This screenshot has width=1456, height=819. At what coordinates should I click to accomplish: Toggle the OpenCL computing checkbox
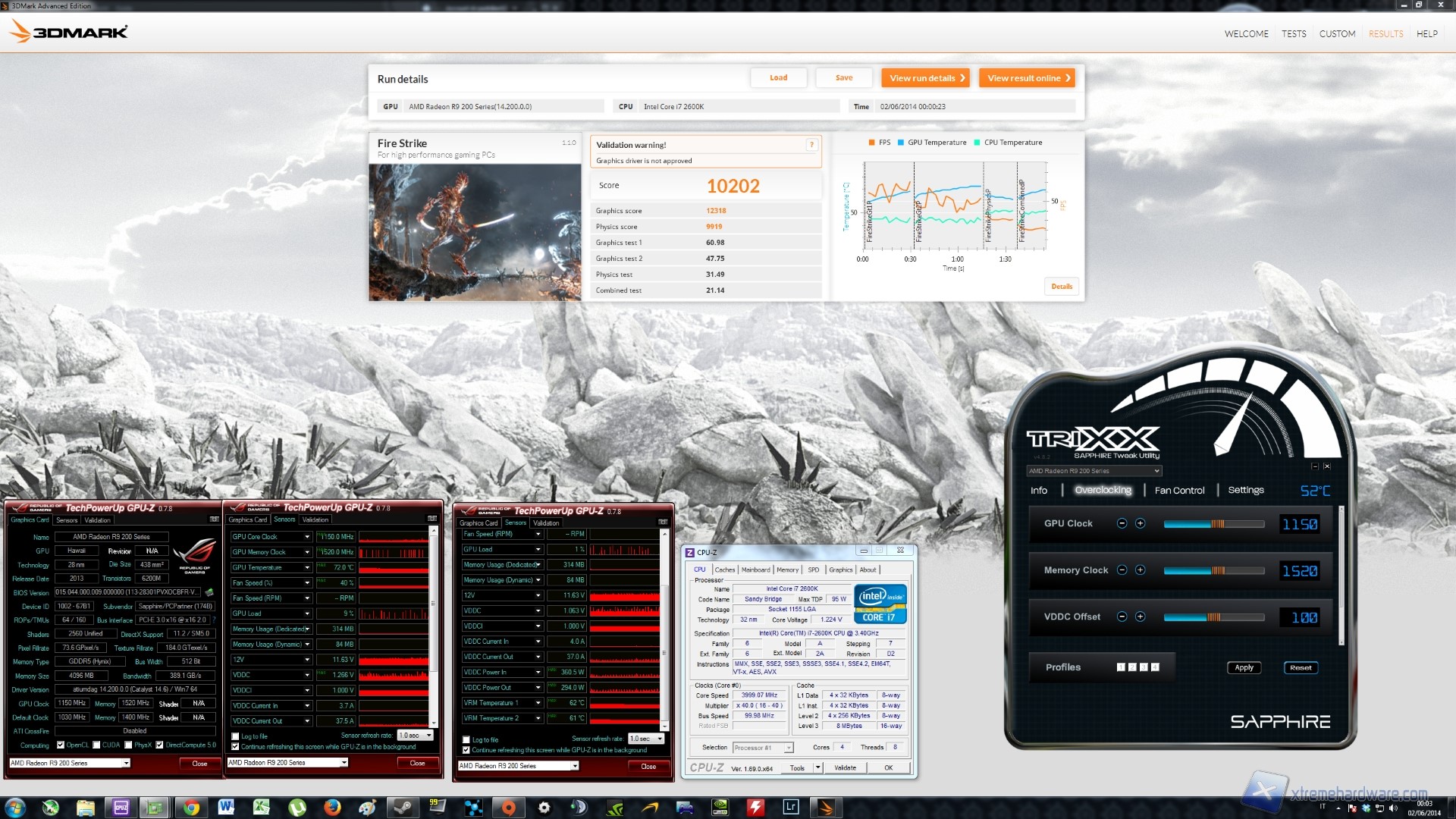tap(61, 745)
